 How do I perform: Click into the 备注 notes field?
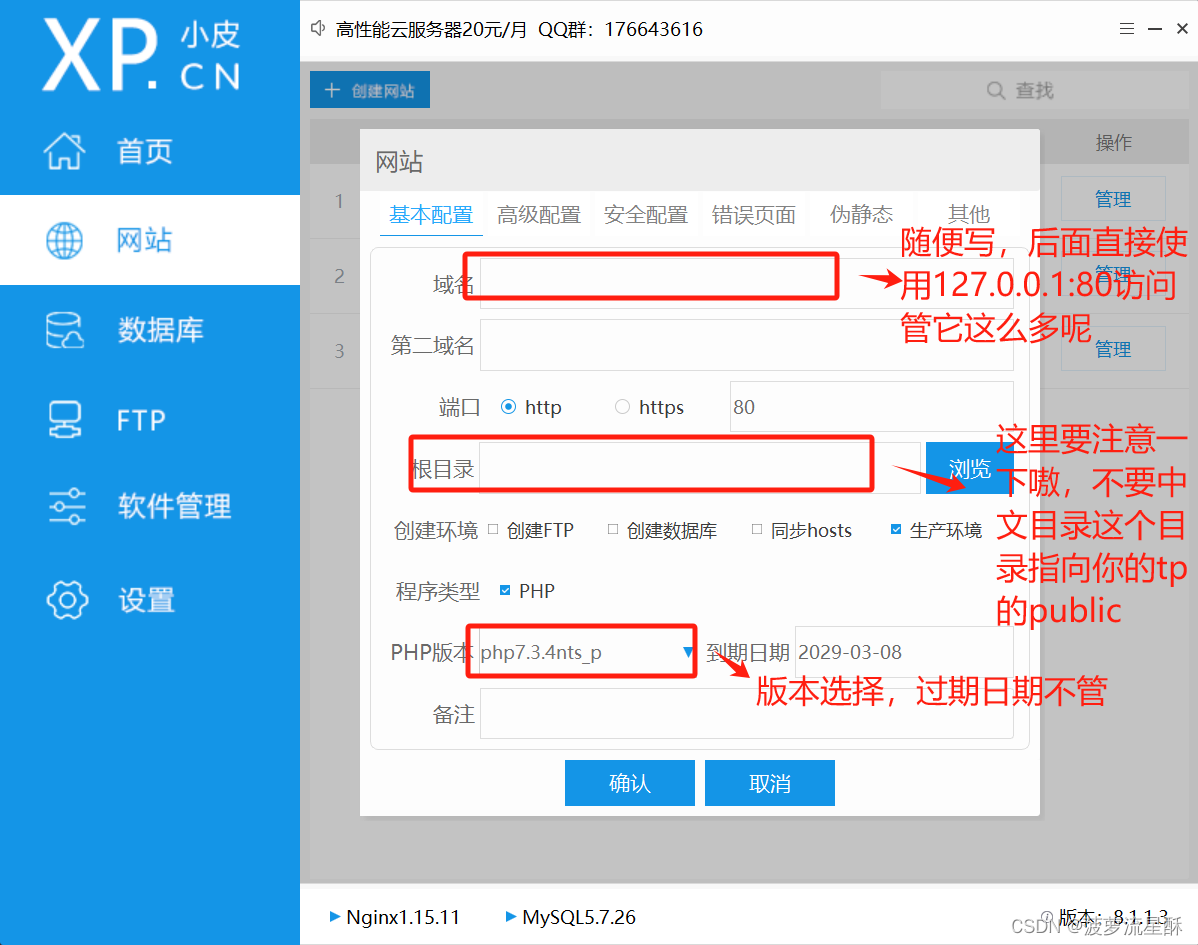tap(746, 714)
